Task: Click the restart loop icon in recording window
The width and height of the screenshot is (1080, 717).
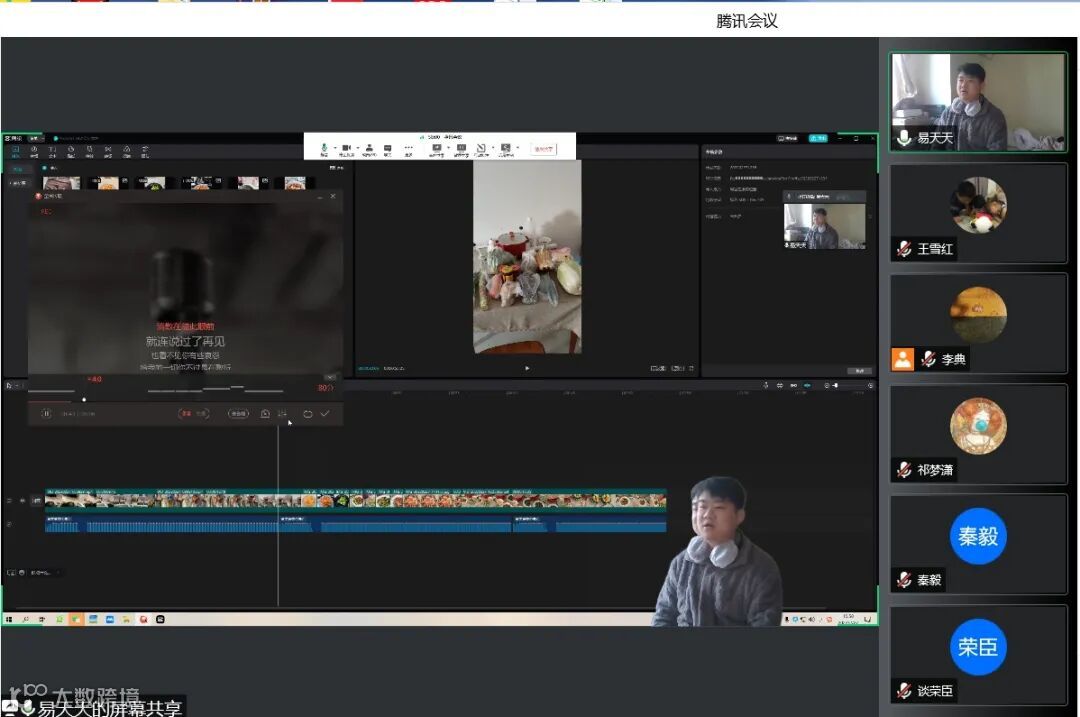Action: click(x=308, y=414)
